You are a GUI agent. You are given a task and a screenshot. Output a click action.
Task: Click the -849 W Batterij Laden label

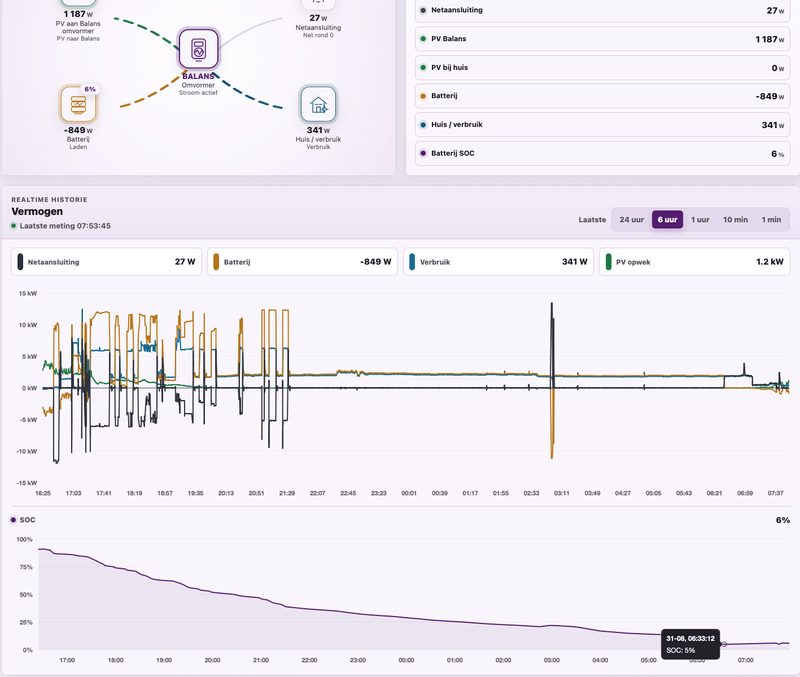pyautogui.click(x=78, y=138)
